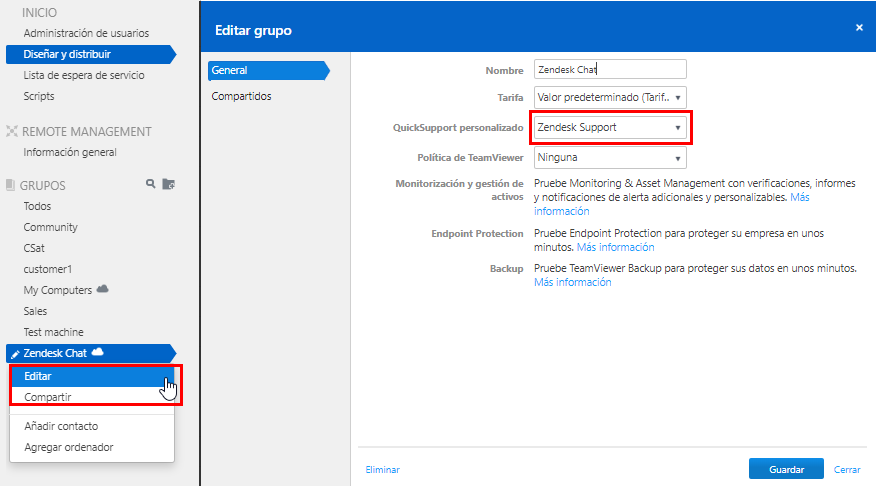The height and width of the screenshot is (486, 876).
Task: Select the Sales group
Action: [x=35, y=311]
